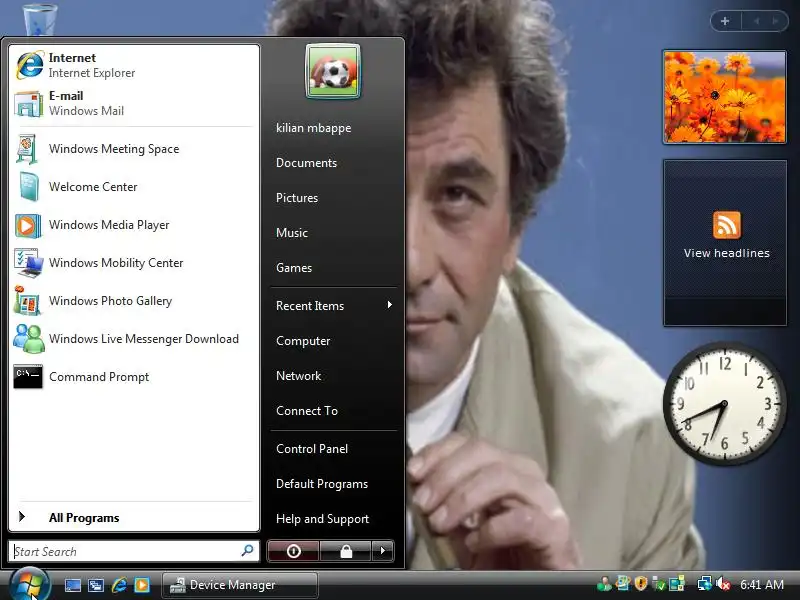Open Windows Photo Gallery

[134, 301]
